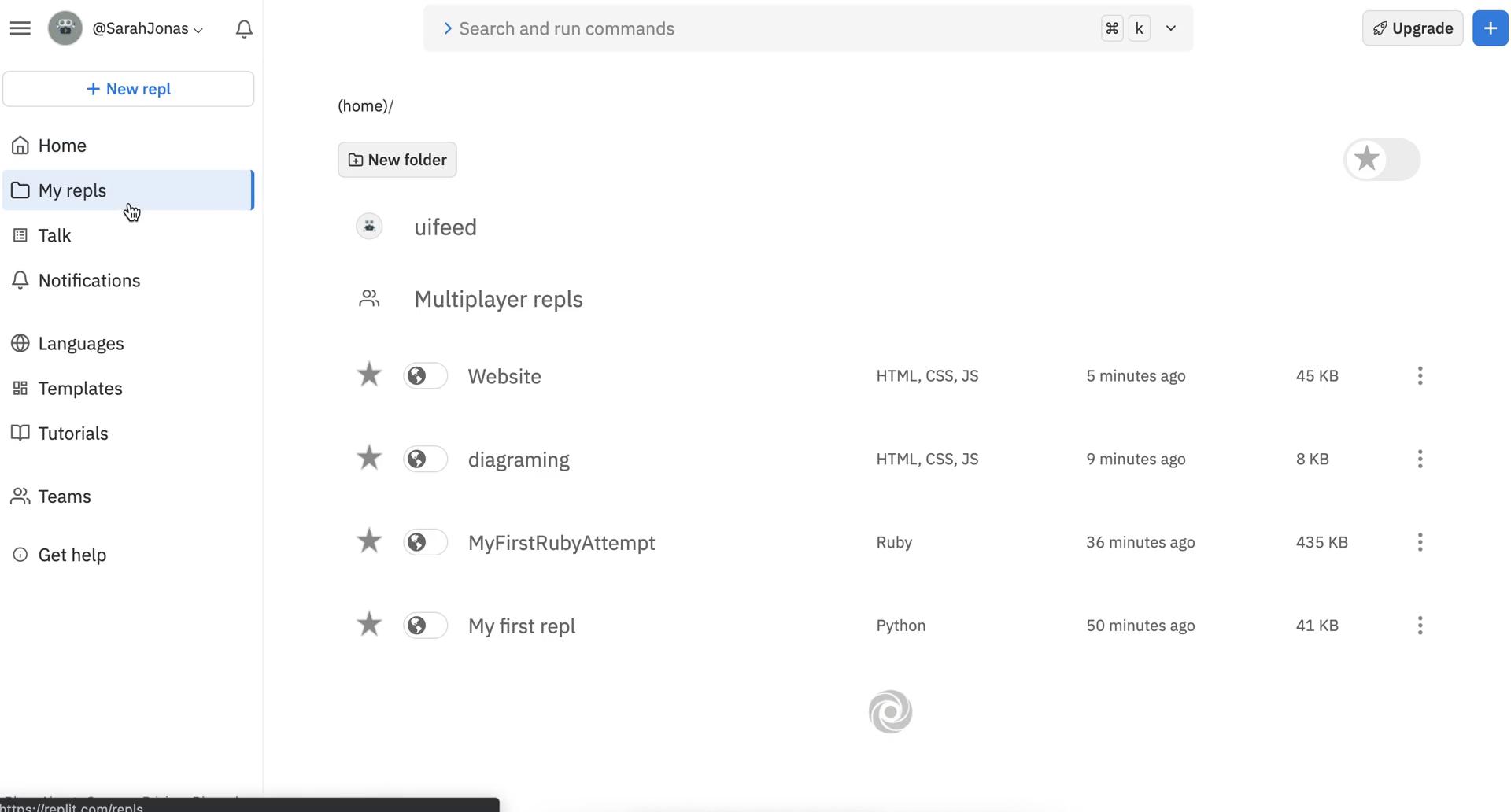Toggle the privacy globe on diagraming repl
Screen dimensions: 1511x812
425,459
